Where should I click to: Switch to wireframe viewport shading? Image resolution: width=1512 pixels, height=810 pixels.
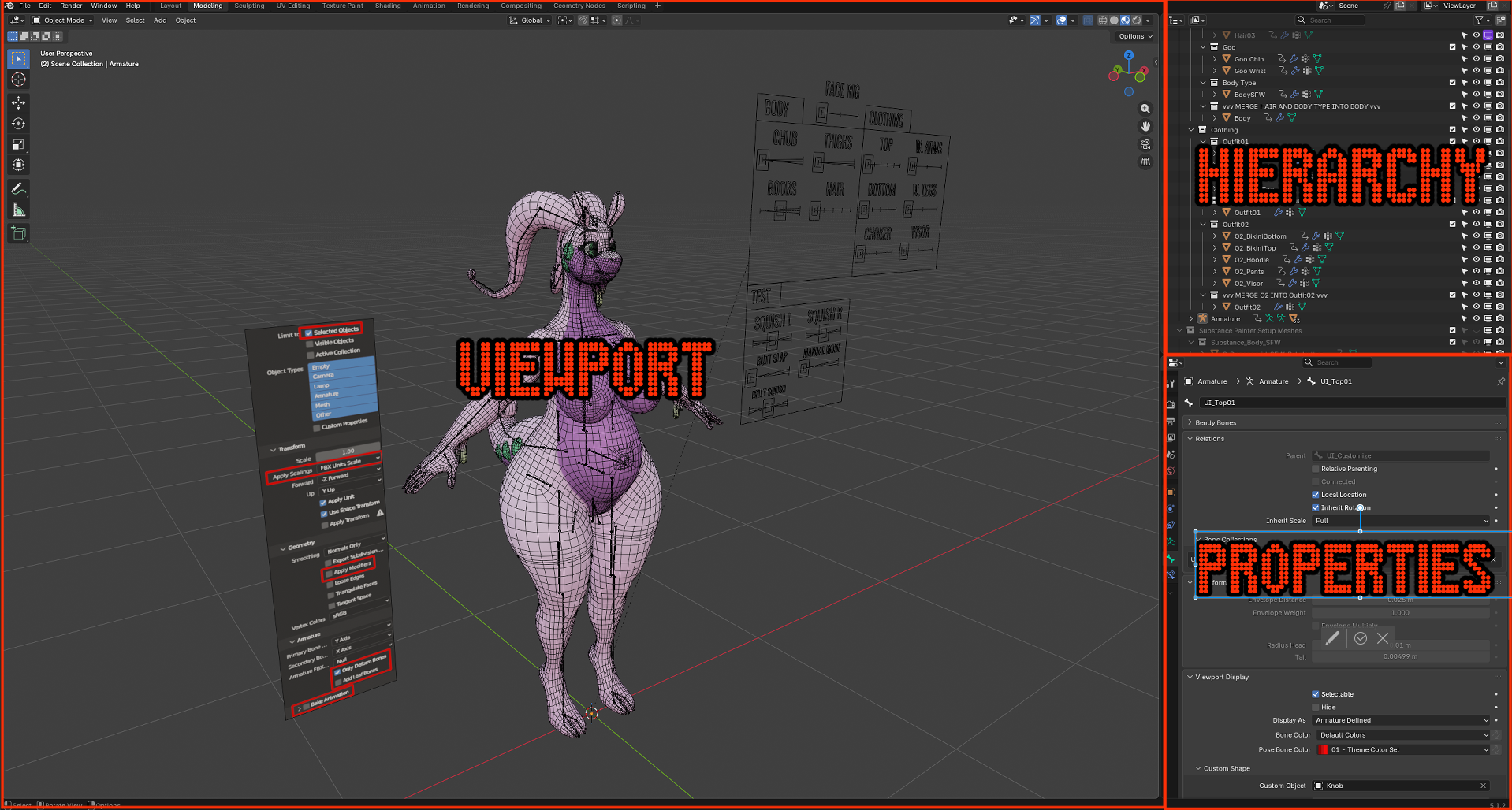point(1103,20)
